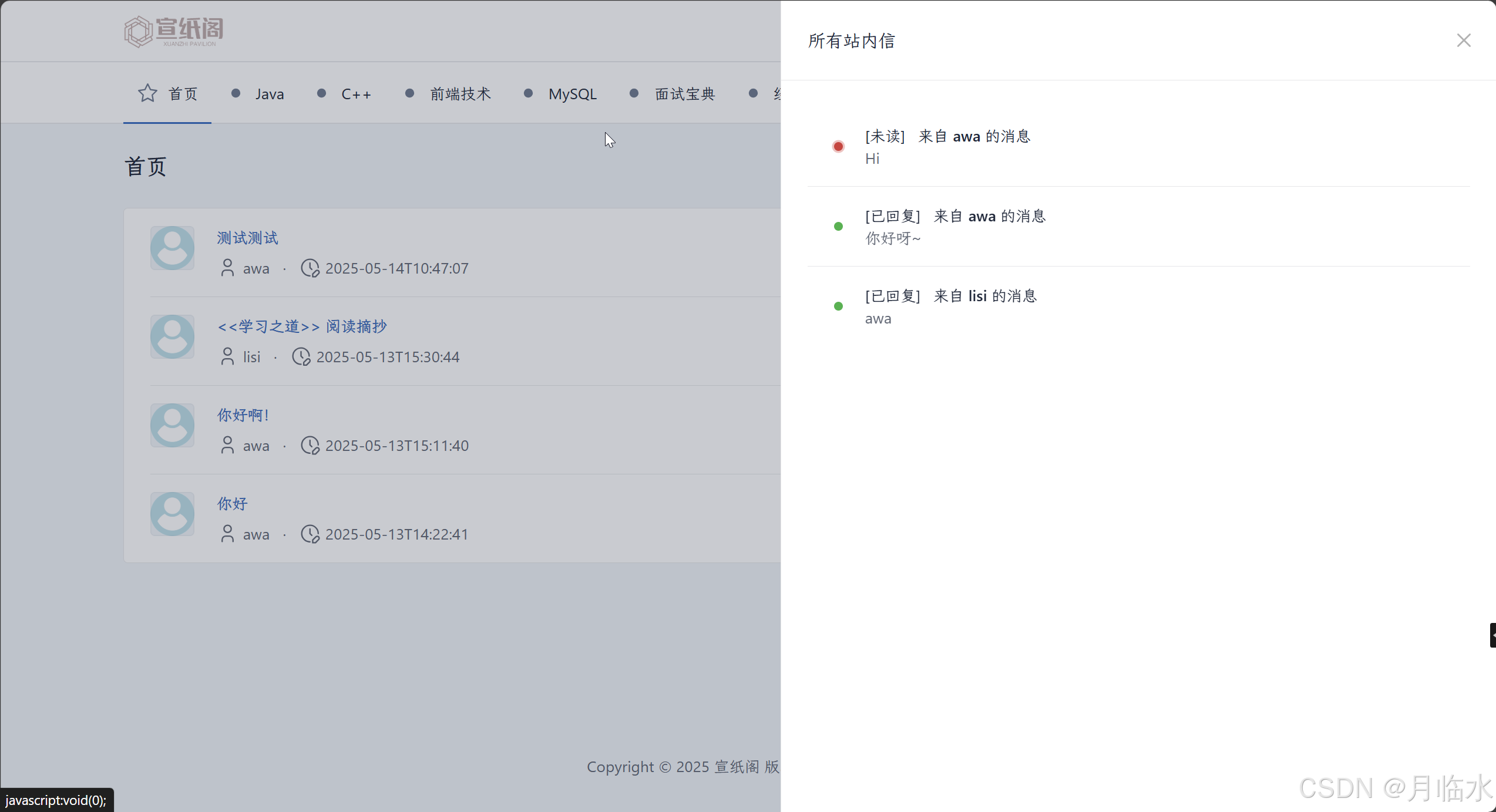Open the 首页 tab

tap(183, 94)
